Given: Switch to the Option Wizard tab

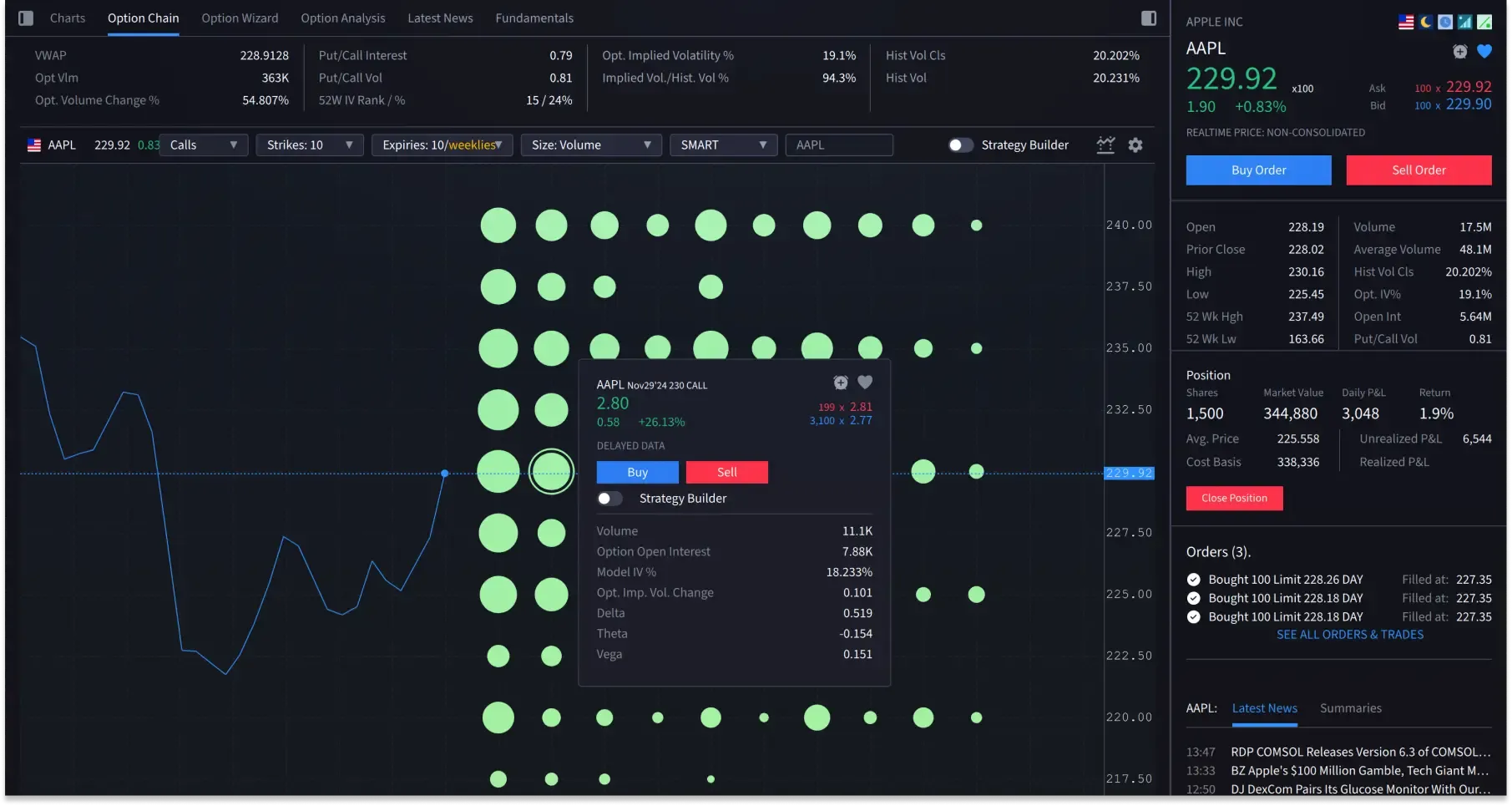Looking at the screenshot, I should [240, 18].
